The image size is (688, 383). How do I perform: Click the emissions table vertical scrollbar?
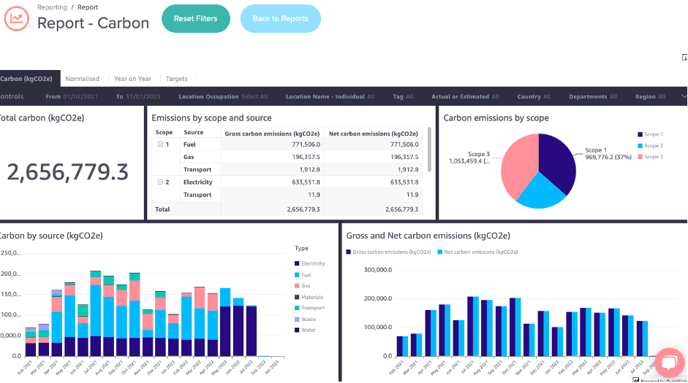pos(429,149)
